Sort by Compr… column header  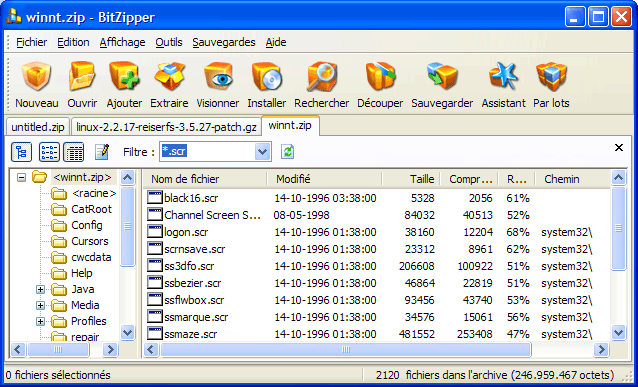tap(468, 179)
